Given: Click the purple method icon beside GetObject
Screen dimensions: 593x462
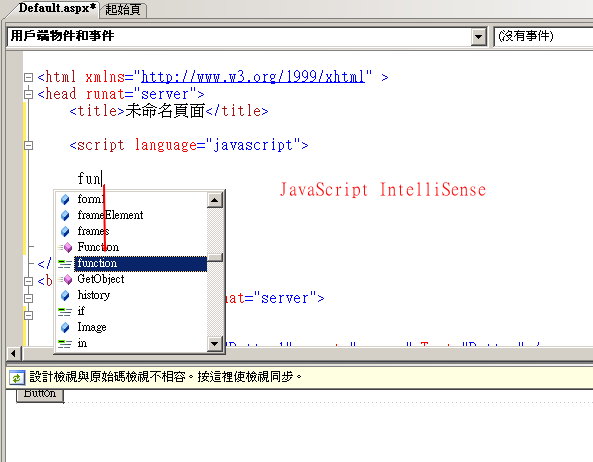Looking at the screenshot, I should click(65, 279).
